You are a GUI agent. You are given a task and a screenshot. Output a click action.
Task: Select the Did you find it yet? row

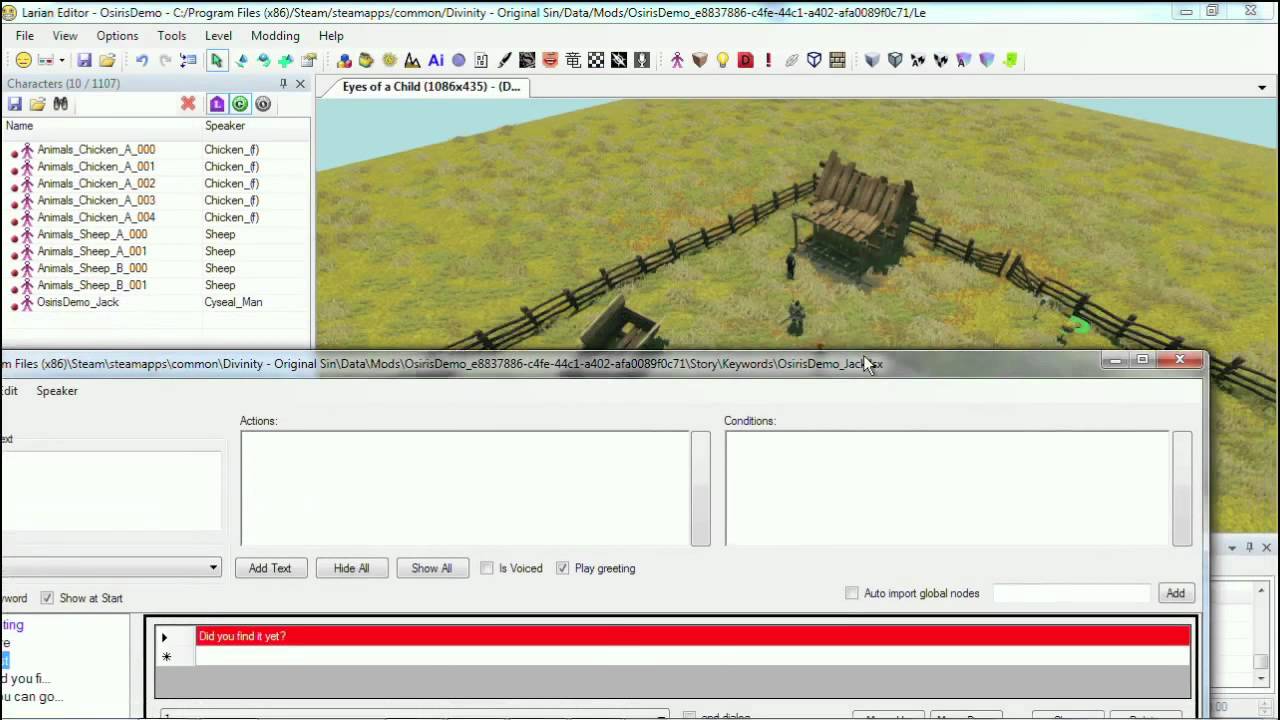[693, 636]
